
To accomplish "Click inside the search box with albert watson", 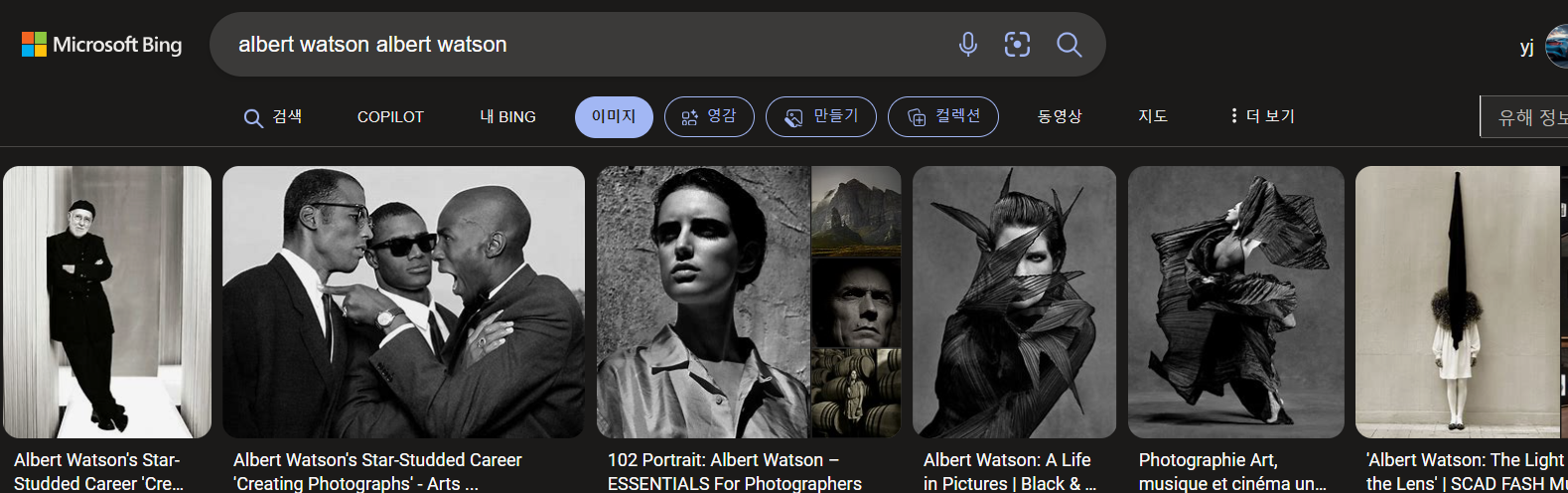I will [x=586, y=44].
